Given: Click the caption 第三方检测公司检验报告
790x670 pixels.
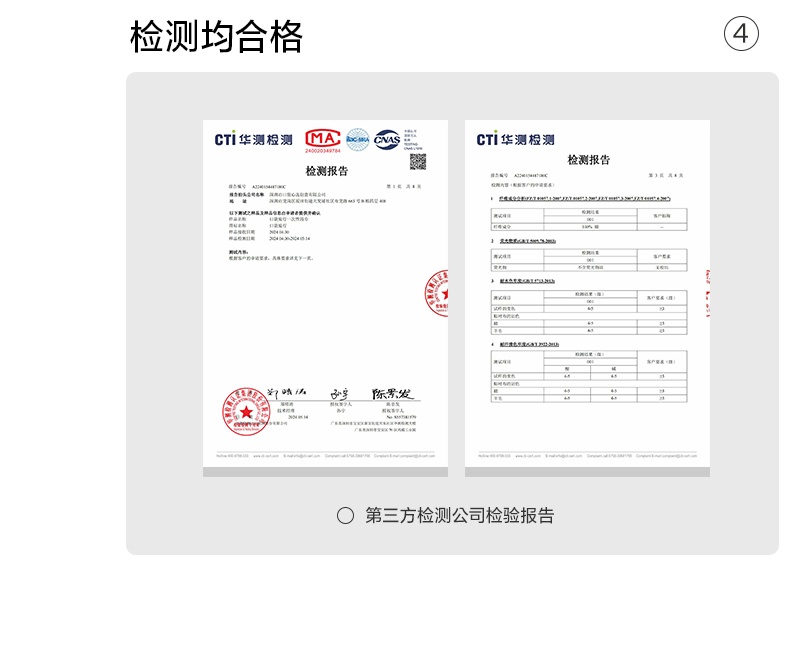Looking at the screenshot, I should click(x=459, y=515).
